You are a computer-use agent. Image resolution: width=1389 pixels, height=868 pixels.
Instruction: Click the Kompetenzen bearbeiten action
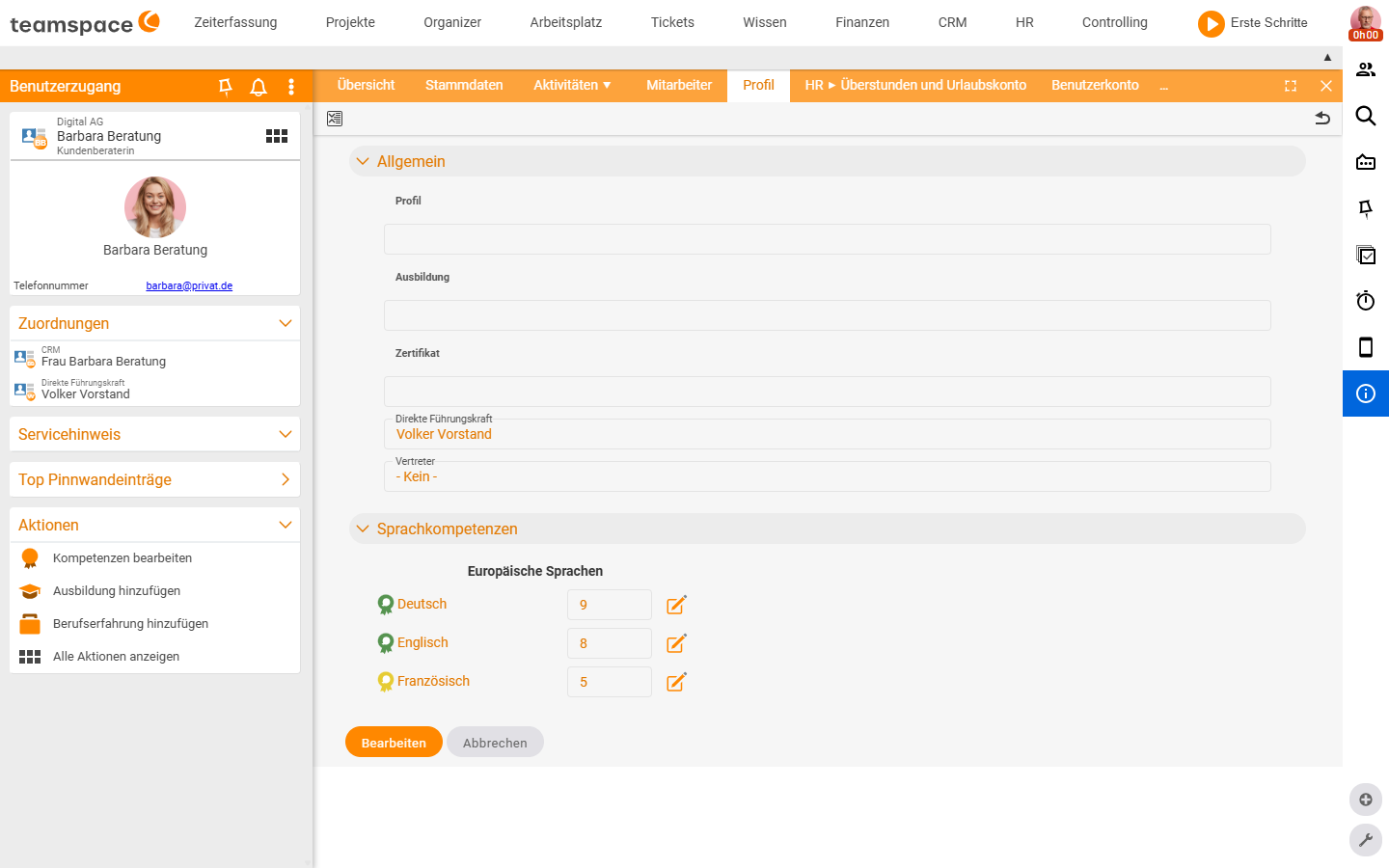coord(123,558)
